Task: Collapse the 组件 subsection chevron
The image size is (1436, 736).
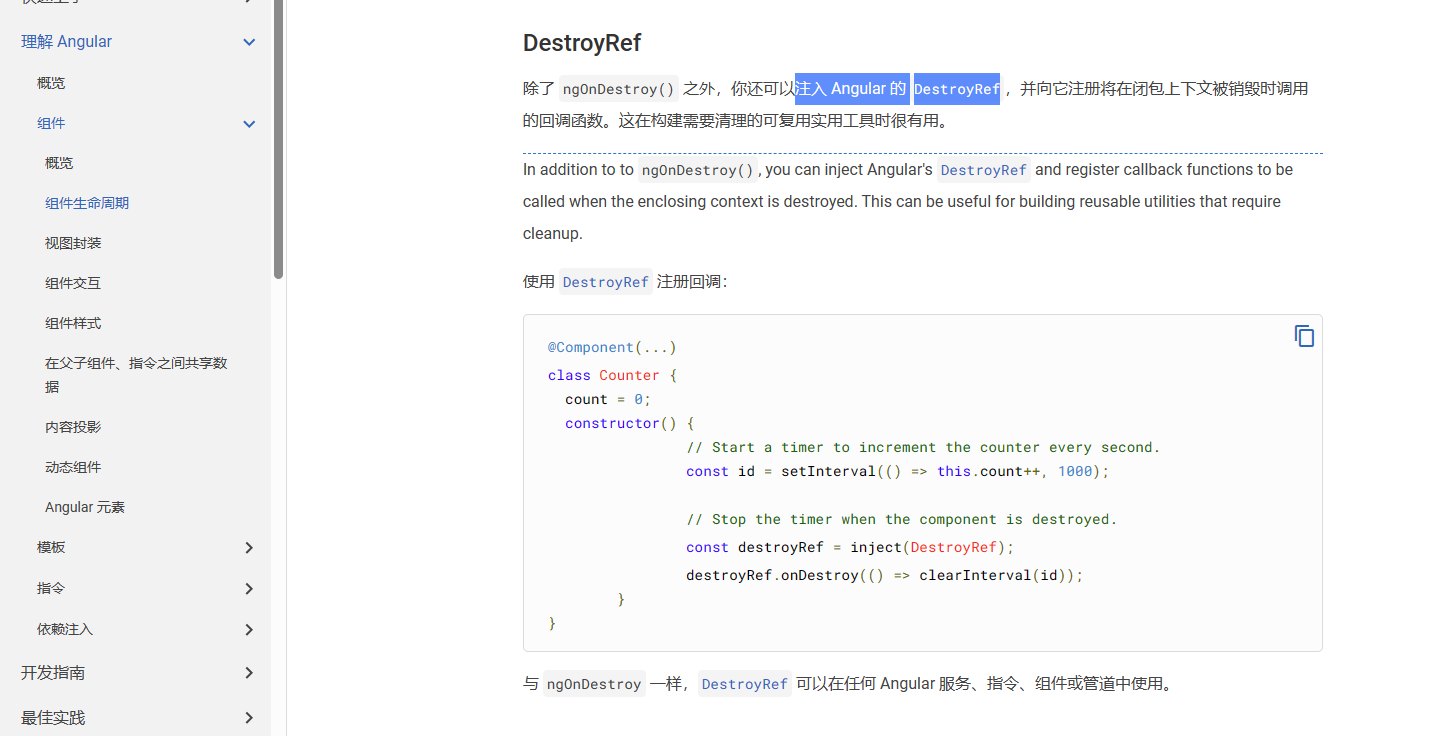Action: pos(249,124)
